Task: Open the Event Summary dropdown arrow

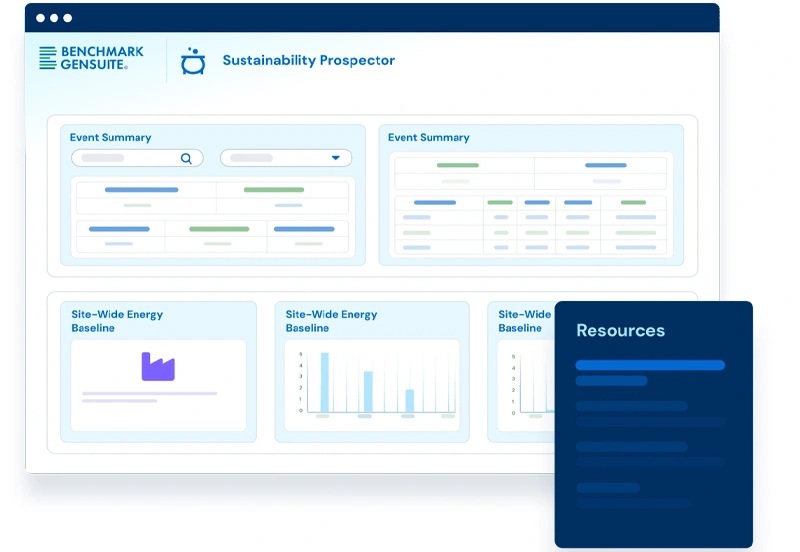Action: pyautogui.click(x=336, y=158)
